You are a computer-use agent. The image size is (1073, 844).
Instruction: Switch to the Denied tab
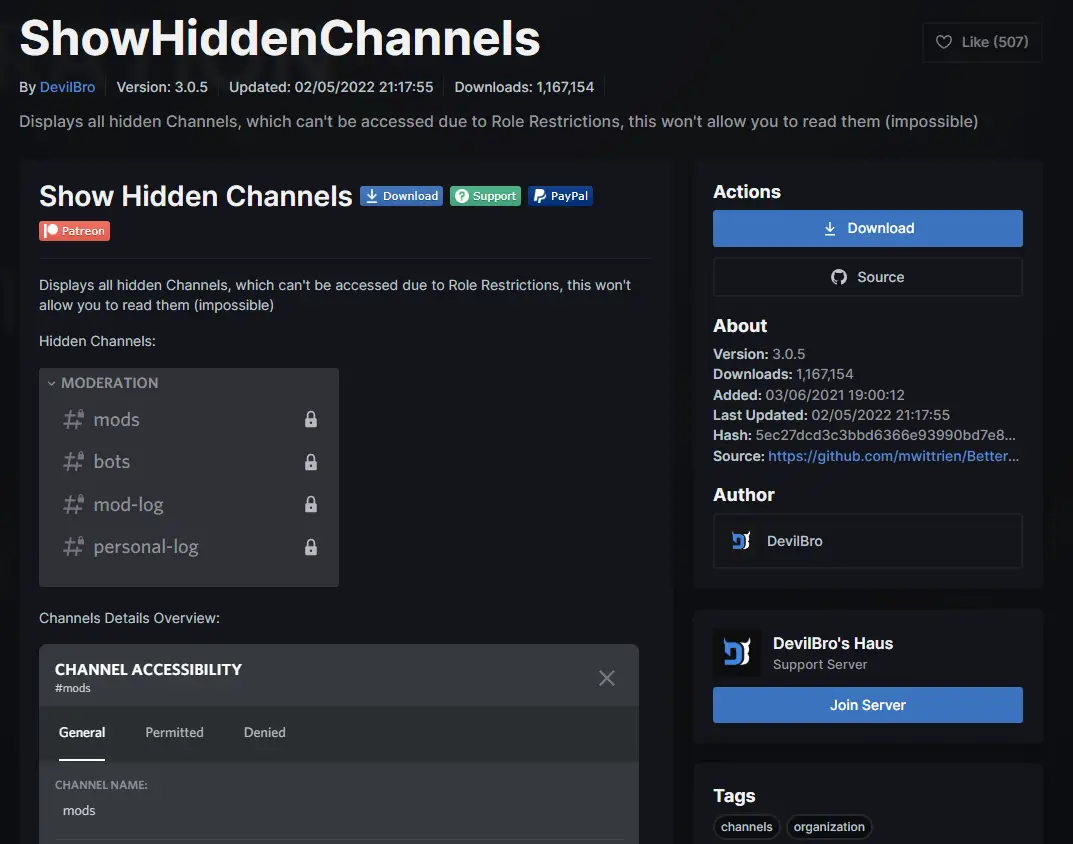(265, 732)
